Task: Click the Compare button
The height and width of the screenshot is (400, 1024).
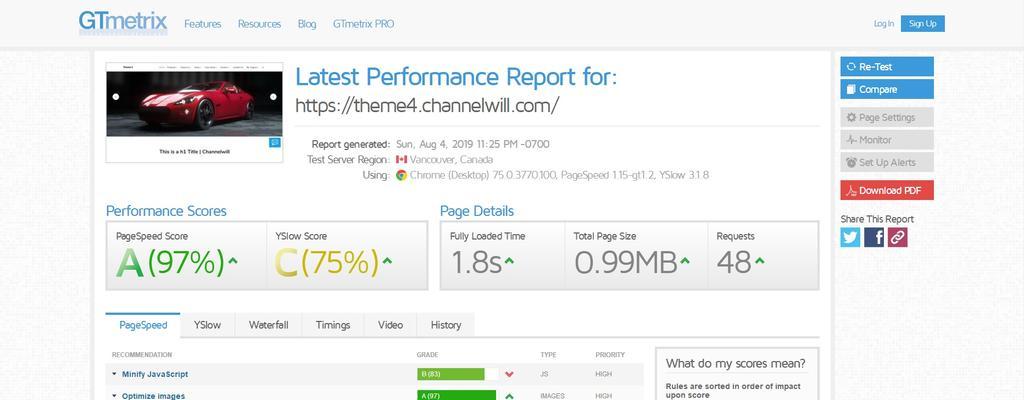Action: pos(887,90)
